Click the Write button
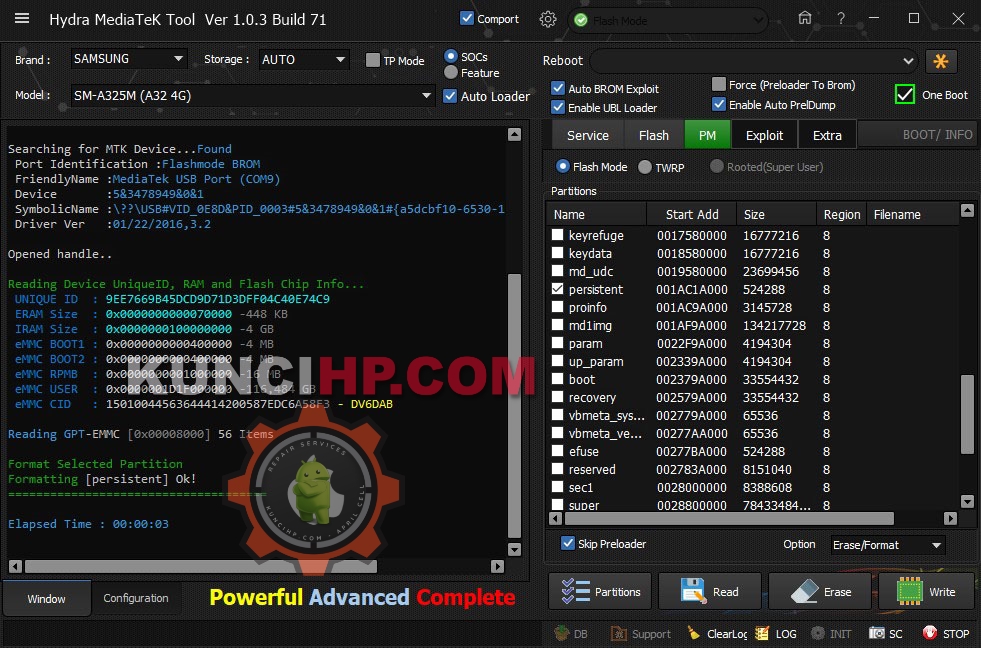The width and height of the screenshot is (981, 648). [x=927, y=591]
